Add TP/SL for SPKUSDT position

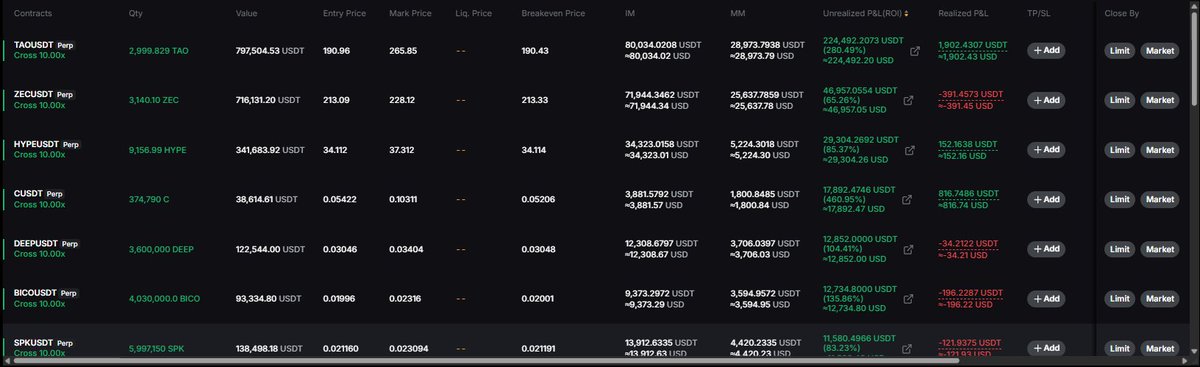[x=1046, y=348]
